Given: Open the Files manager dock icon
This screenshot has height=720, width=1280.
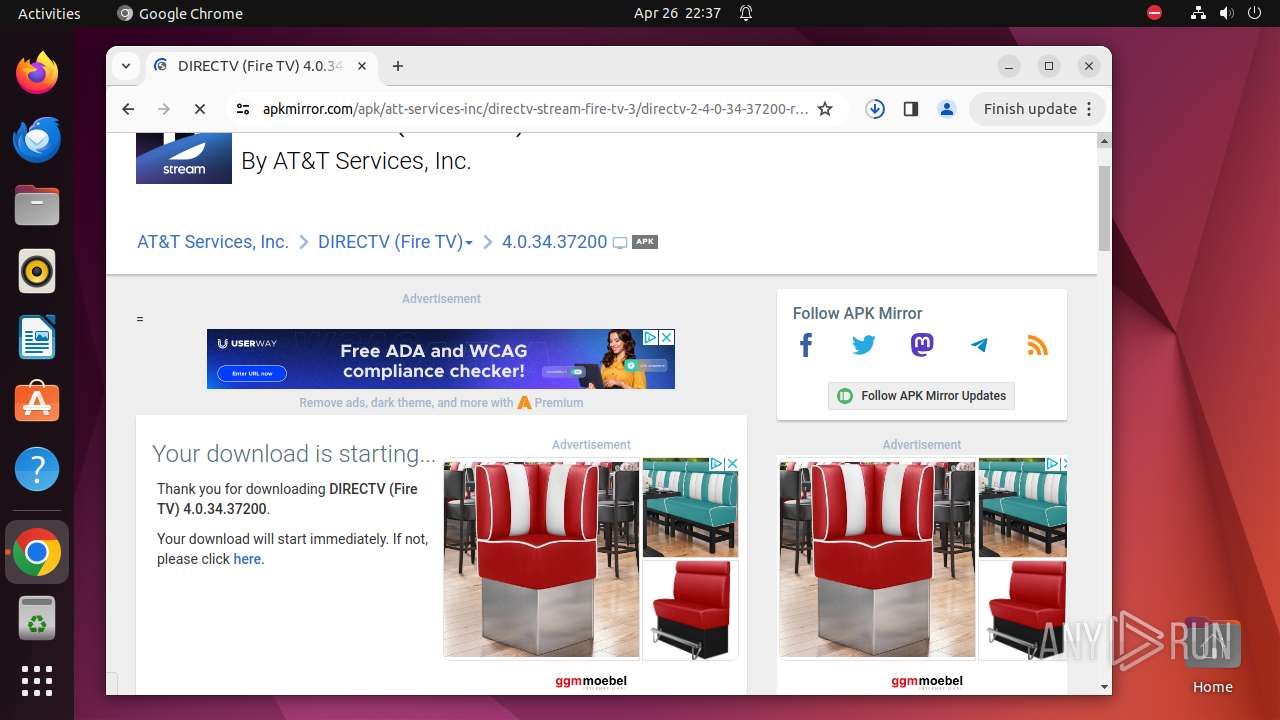Looking at the screenshot, I should (x=37, y=205).
